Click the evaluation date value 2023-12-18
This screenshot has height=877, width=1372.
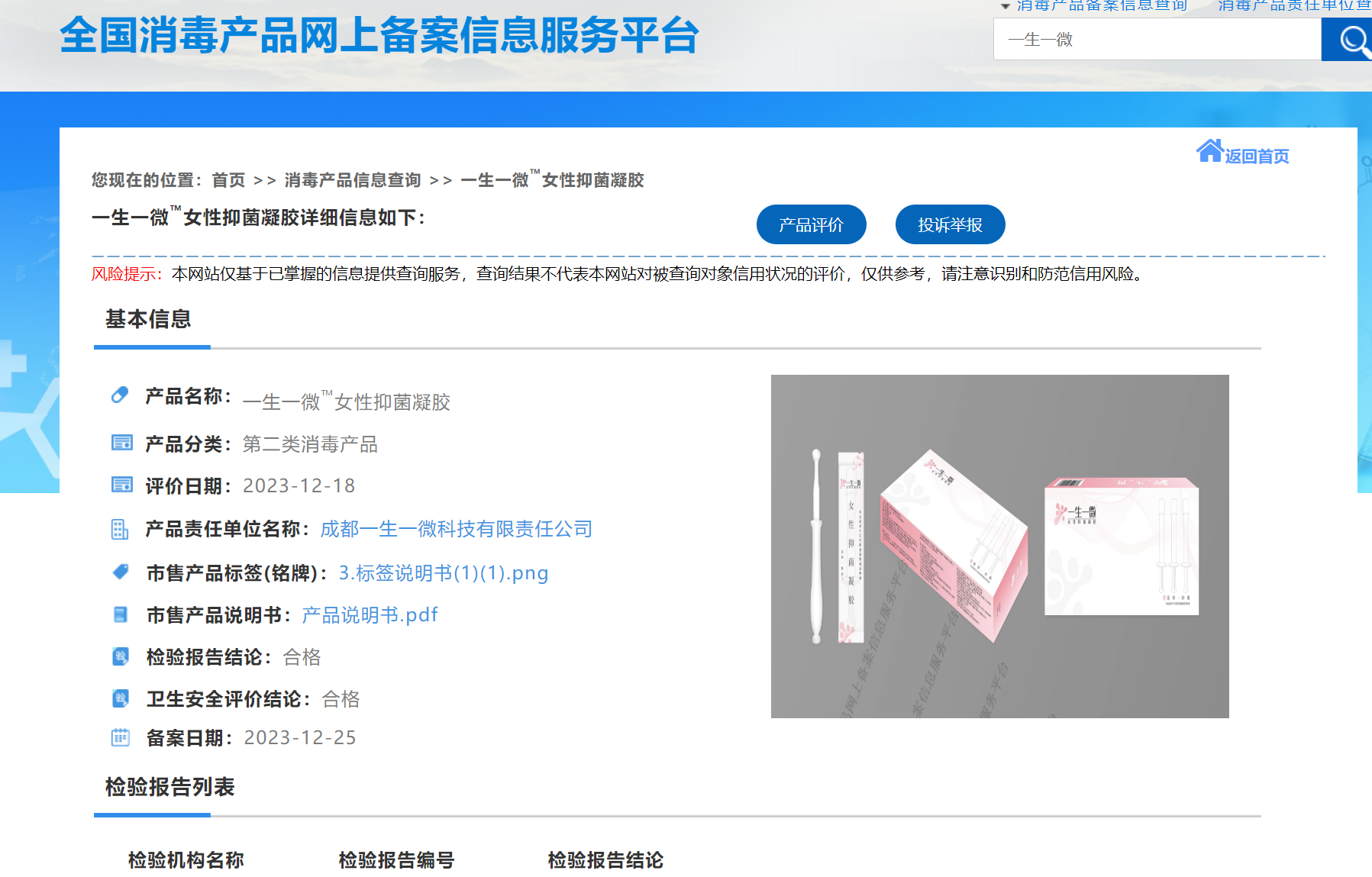click(x=299, y=485)
